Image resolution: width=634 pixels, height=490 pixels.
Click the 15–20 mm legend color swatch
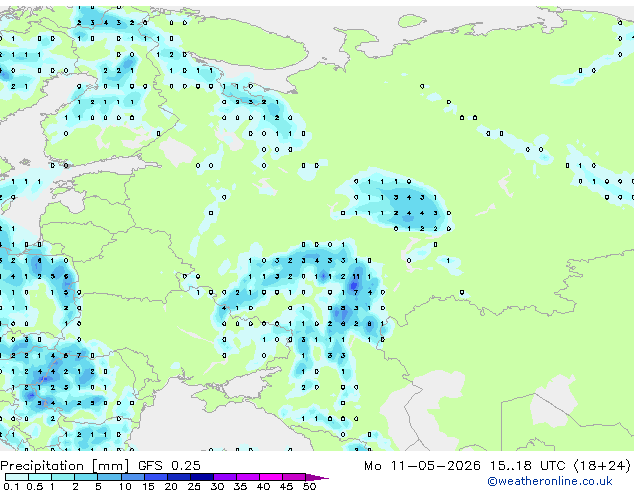[x=155, y=477]
